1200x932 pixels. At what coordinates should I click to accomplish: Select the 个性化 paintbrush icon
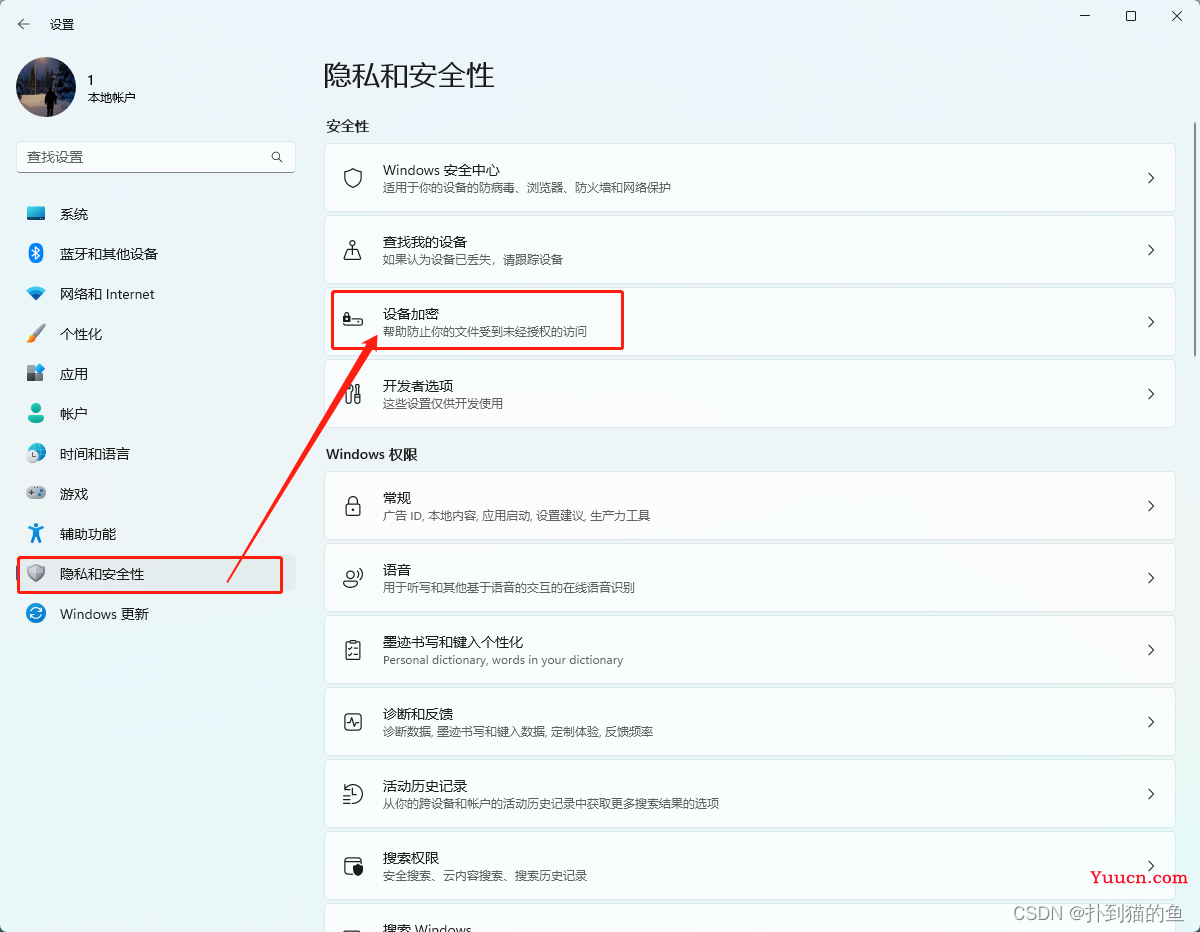coord(36,334)
